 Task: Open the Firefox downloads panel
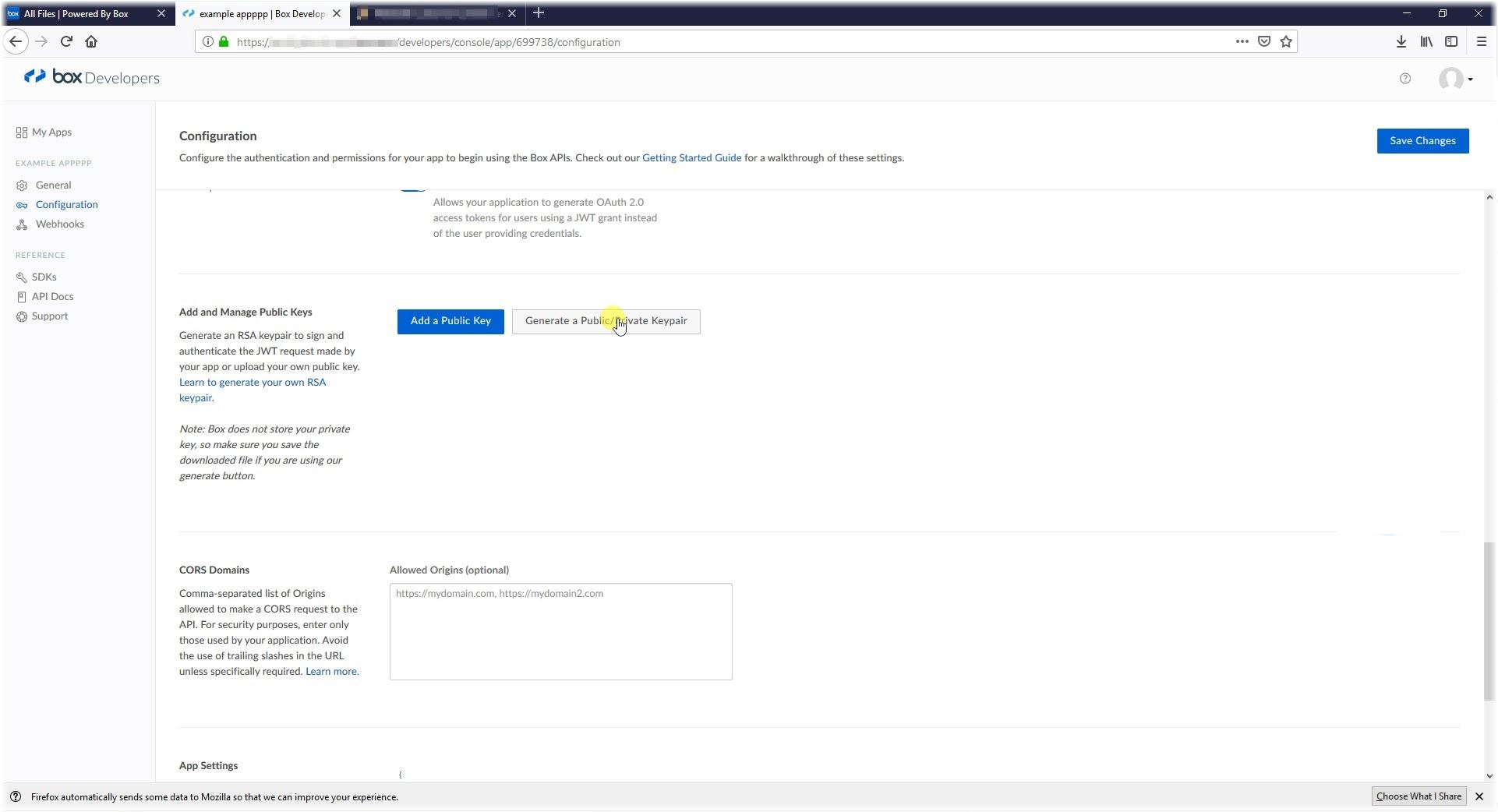(x=1401, y=42)
